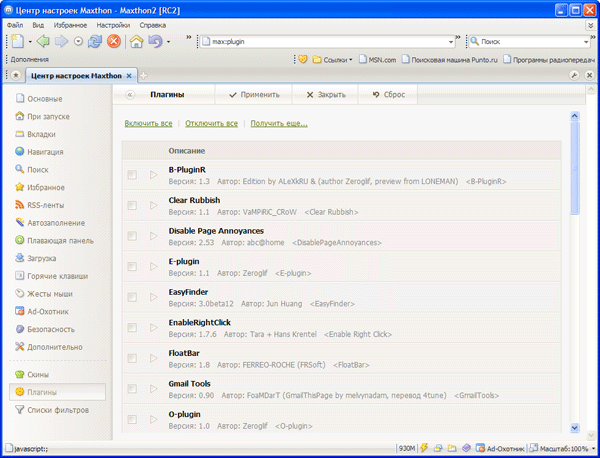Click the Сброс button
Screen dimensions: 600x458
pos(388,95)
